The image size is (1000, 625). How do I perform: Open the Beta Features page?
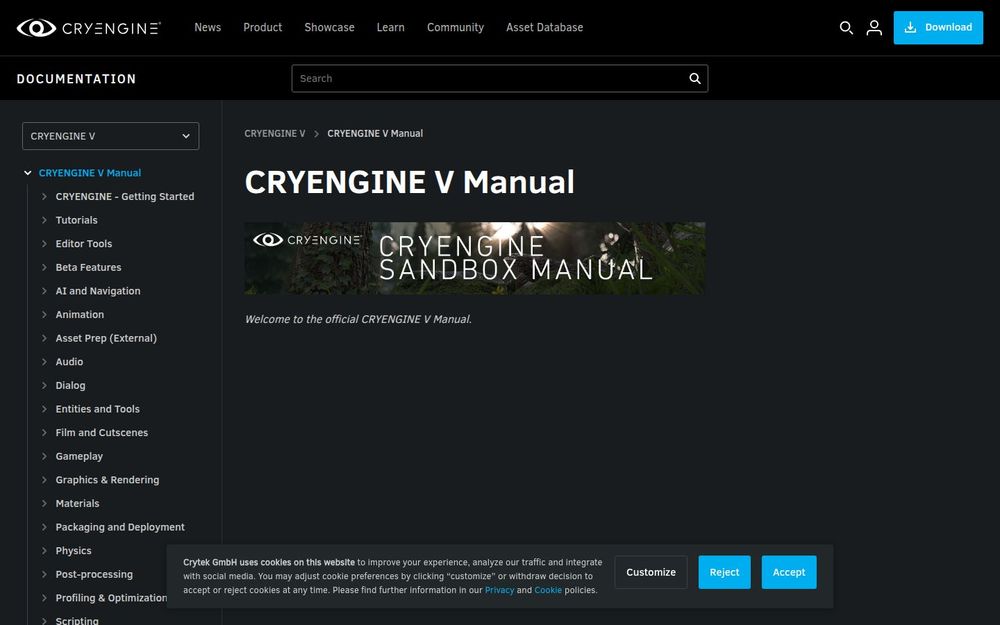coord(88,267)
